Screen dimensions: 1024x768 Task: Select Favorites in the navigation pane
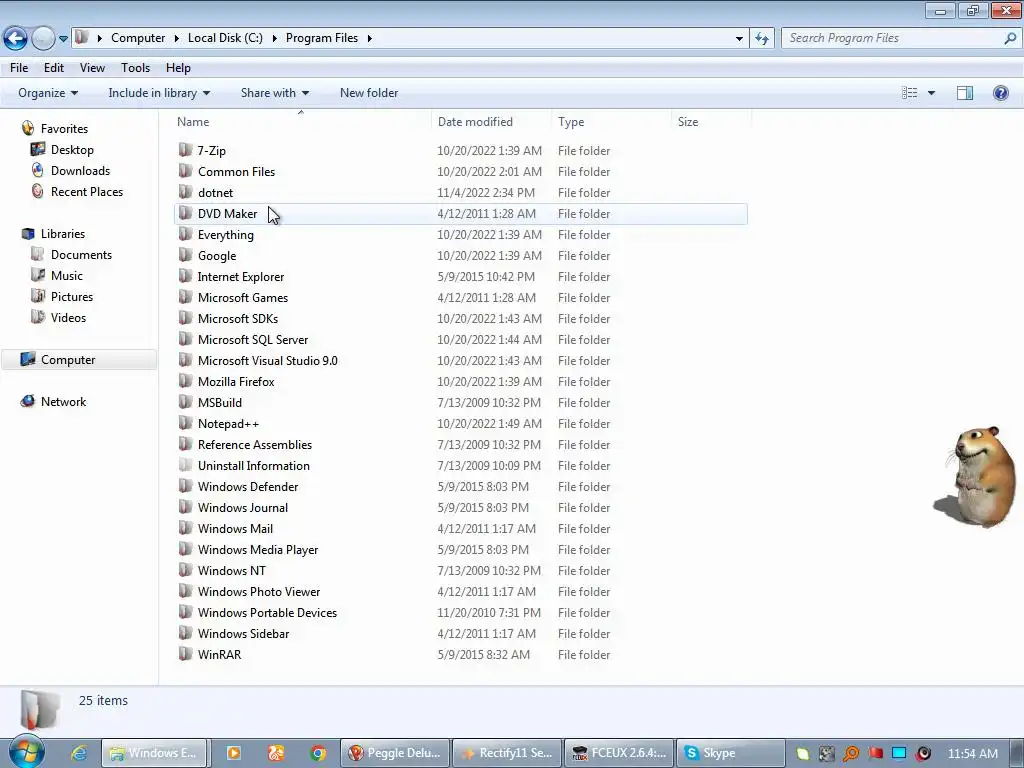64,129
